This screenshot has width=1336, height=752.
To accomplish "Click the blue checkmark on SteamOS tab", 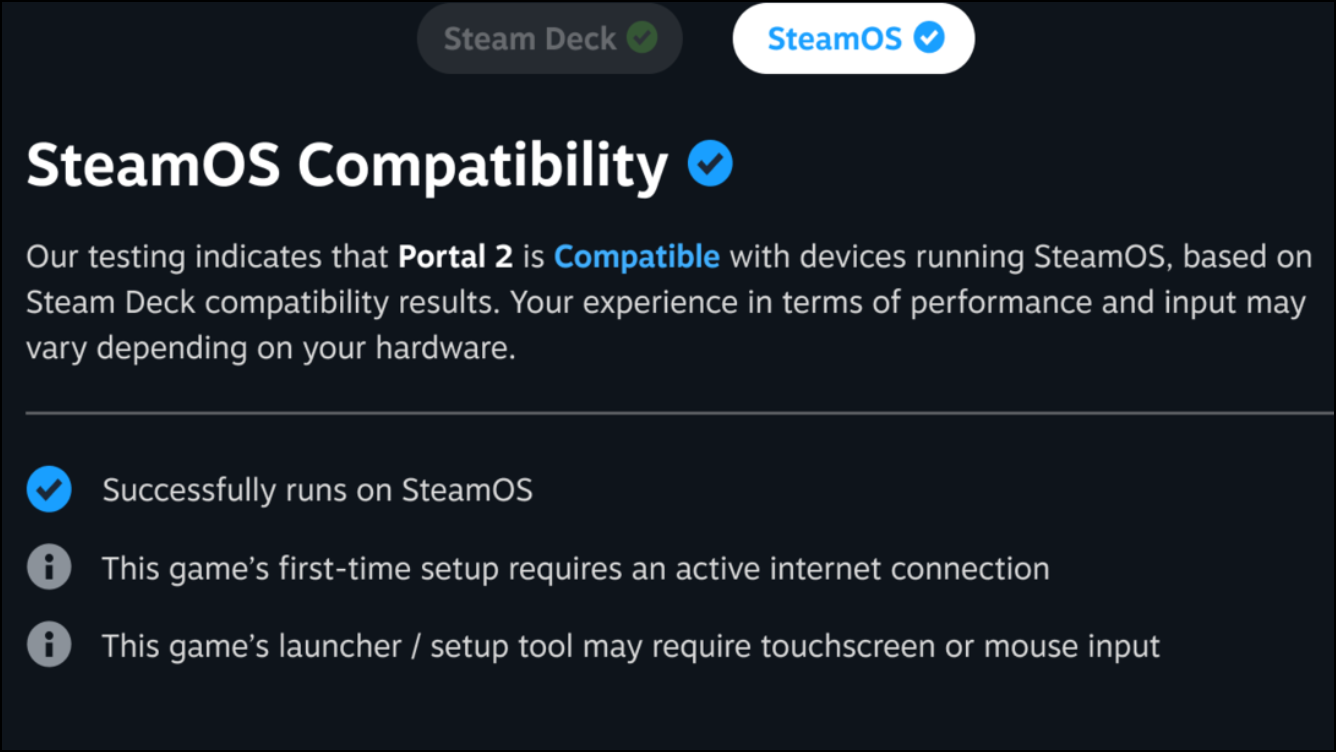I will (929, 38).
